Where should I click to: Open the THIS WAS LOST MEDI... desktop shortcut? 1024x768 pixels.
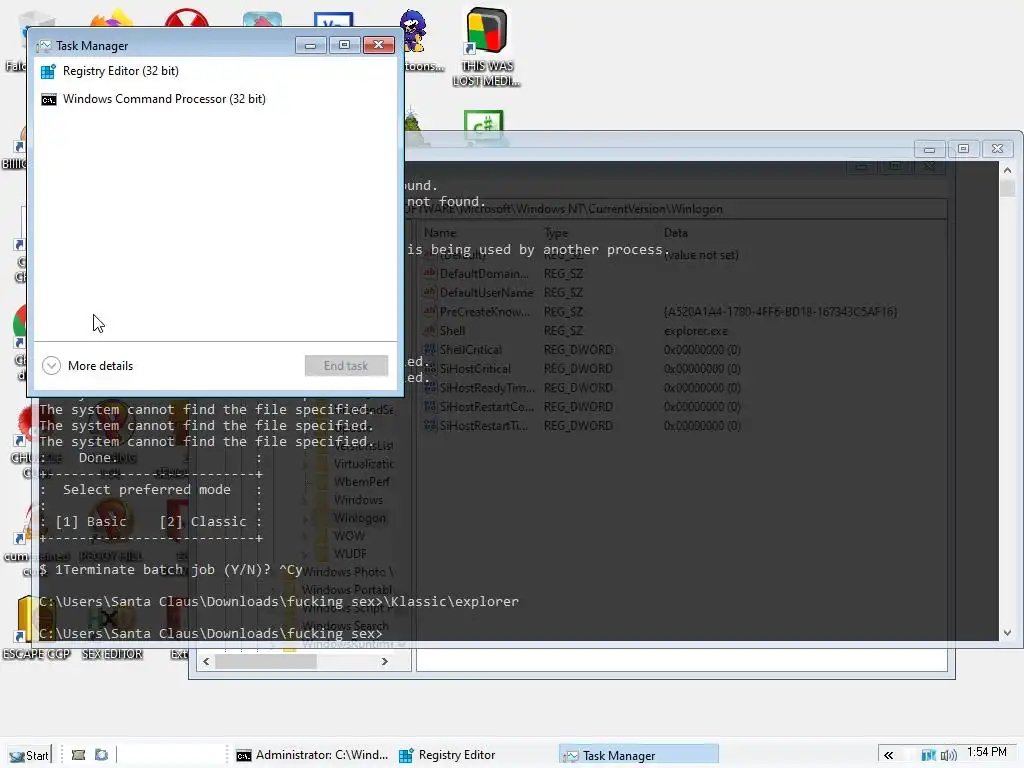tap(487, 47)
